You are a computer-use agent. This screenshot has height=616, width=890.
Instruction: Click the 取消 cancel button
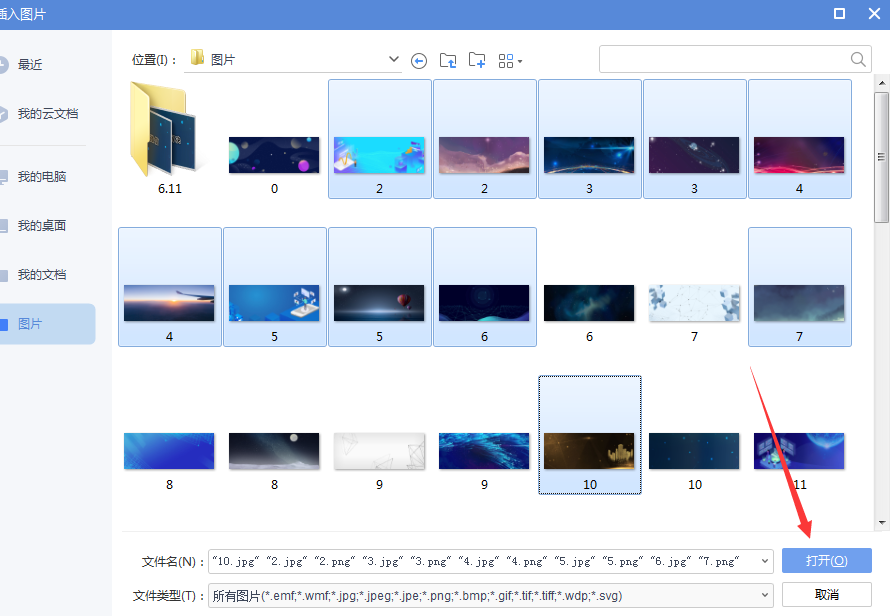point(826,594)
